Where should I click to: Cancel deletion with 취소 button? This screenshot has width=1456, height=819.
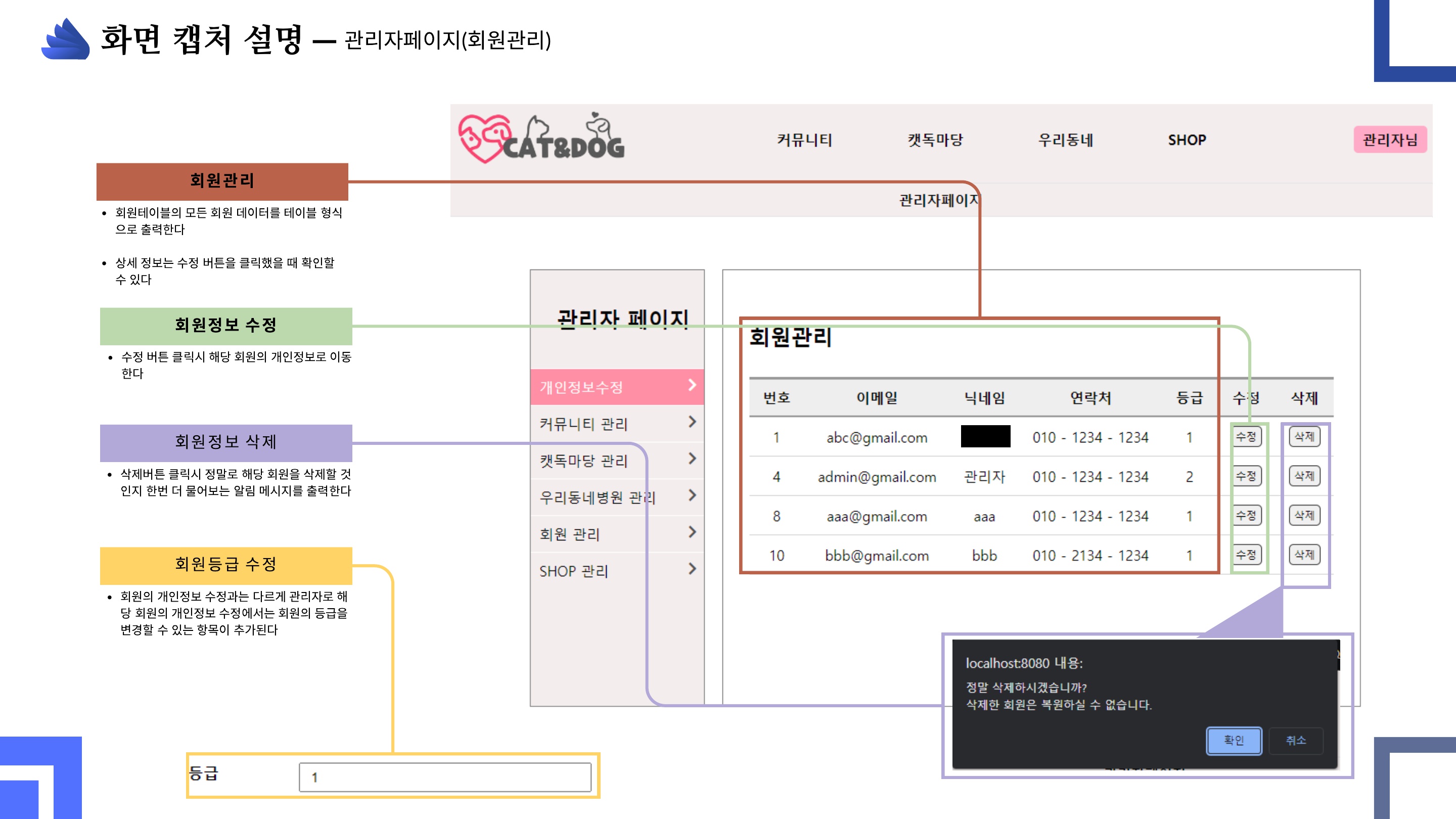click(x=1295, y=741)
